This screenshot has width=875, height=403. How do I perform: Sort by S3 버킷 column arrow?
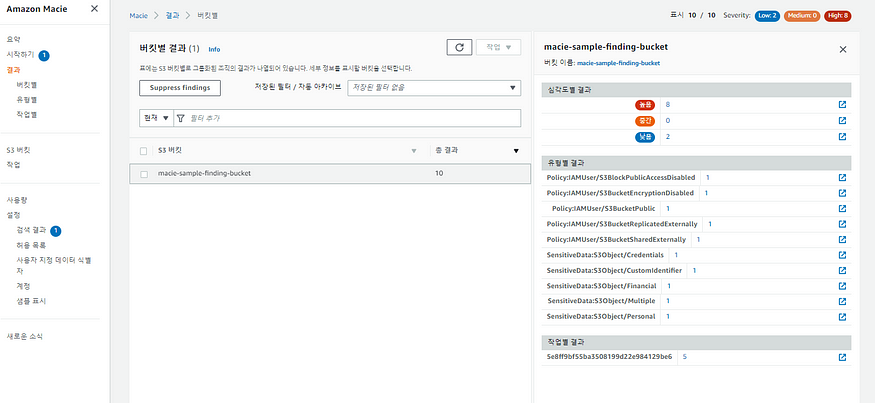coord(414,151)
